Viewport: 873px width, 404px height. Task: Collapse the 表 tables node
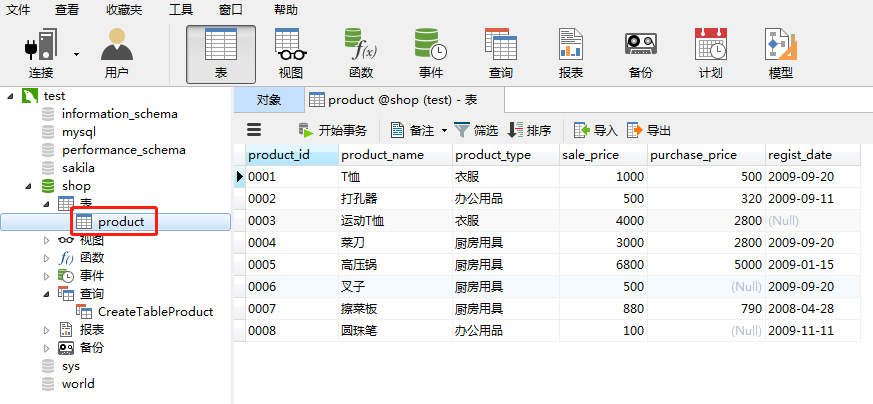click(x=47, y=204)
